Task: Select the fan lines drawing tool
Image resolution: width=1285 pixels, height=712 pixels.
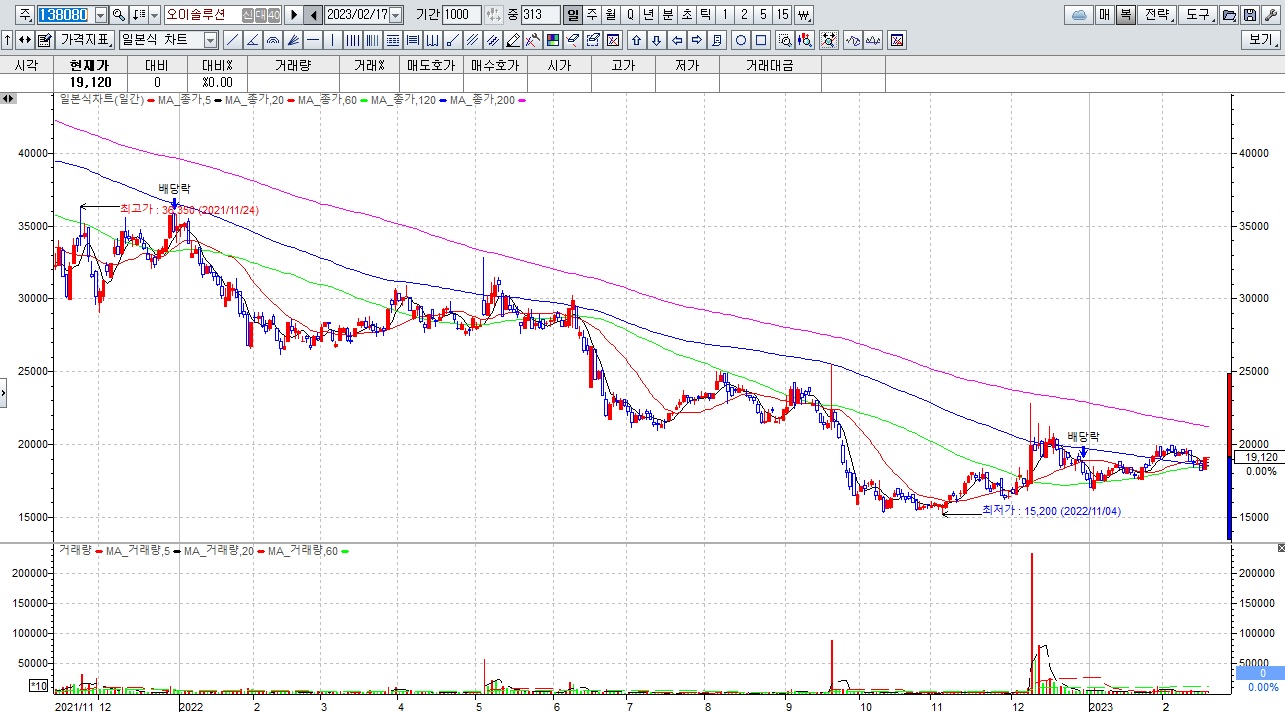Action: 294,40
